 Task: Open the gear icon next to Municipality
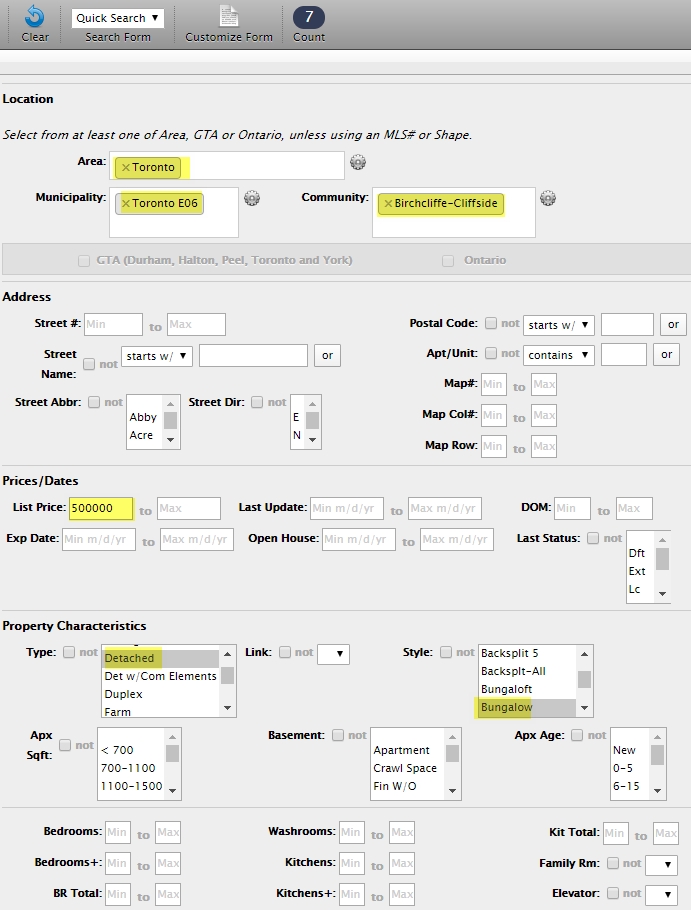[252, 198]
